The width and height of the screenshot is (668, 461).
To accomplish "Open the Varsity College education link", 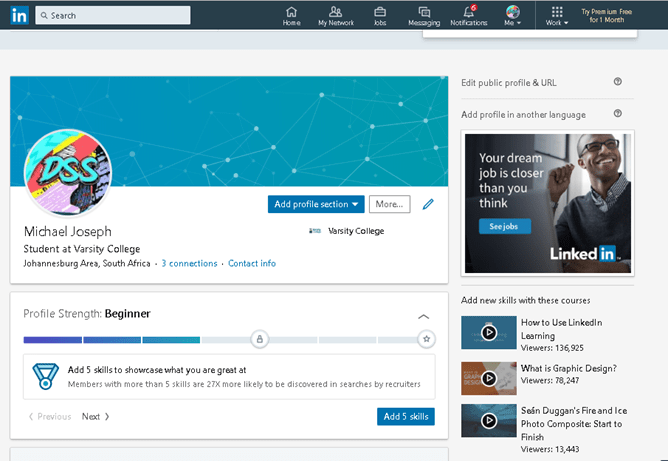I will point(356,231).
